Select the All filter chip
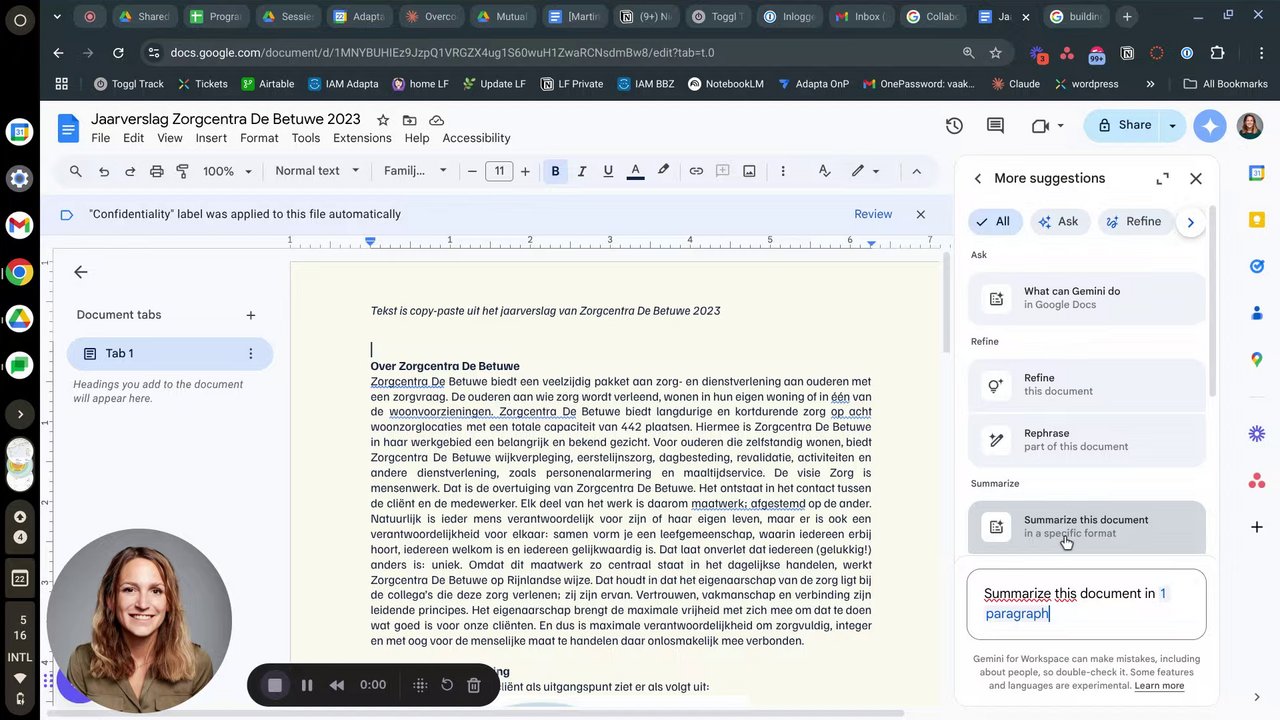 pyautogui.click(x=995, y=222)
